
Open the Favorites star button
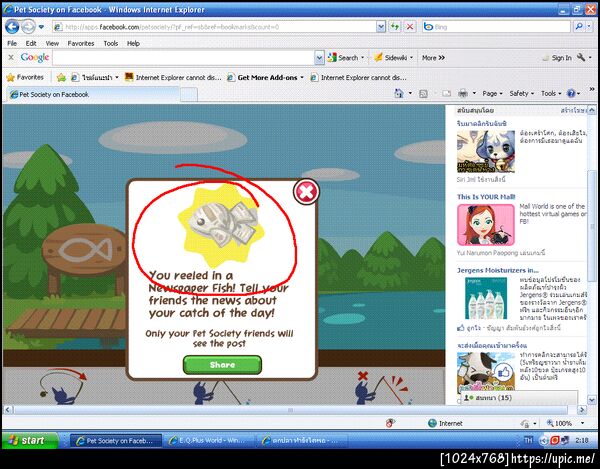25,77
